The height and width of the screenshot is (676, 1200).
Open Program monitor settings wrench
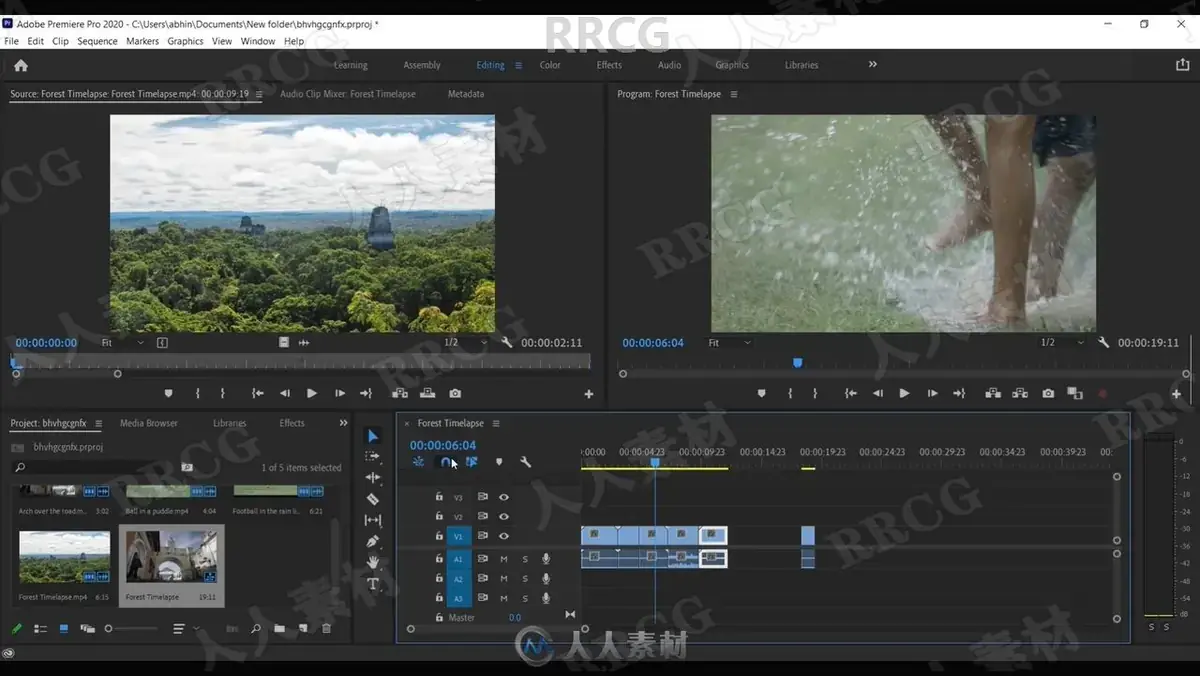point(1104,342)
